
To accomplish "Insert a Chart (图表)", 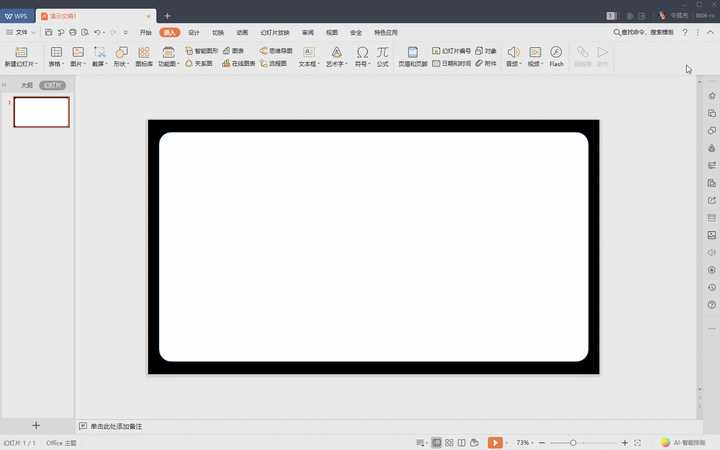I will coord(233,51).
